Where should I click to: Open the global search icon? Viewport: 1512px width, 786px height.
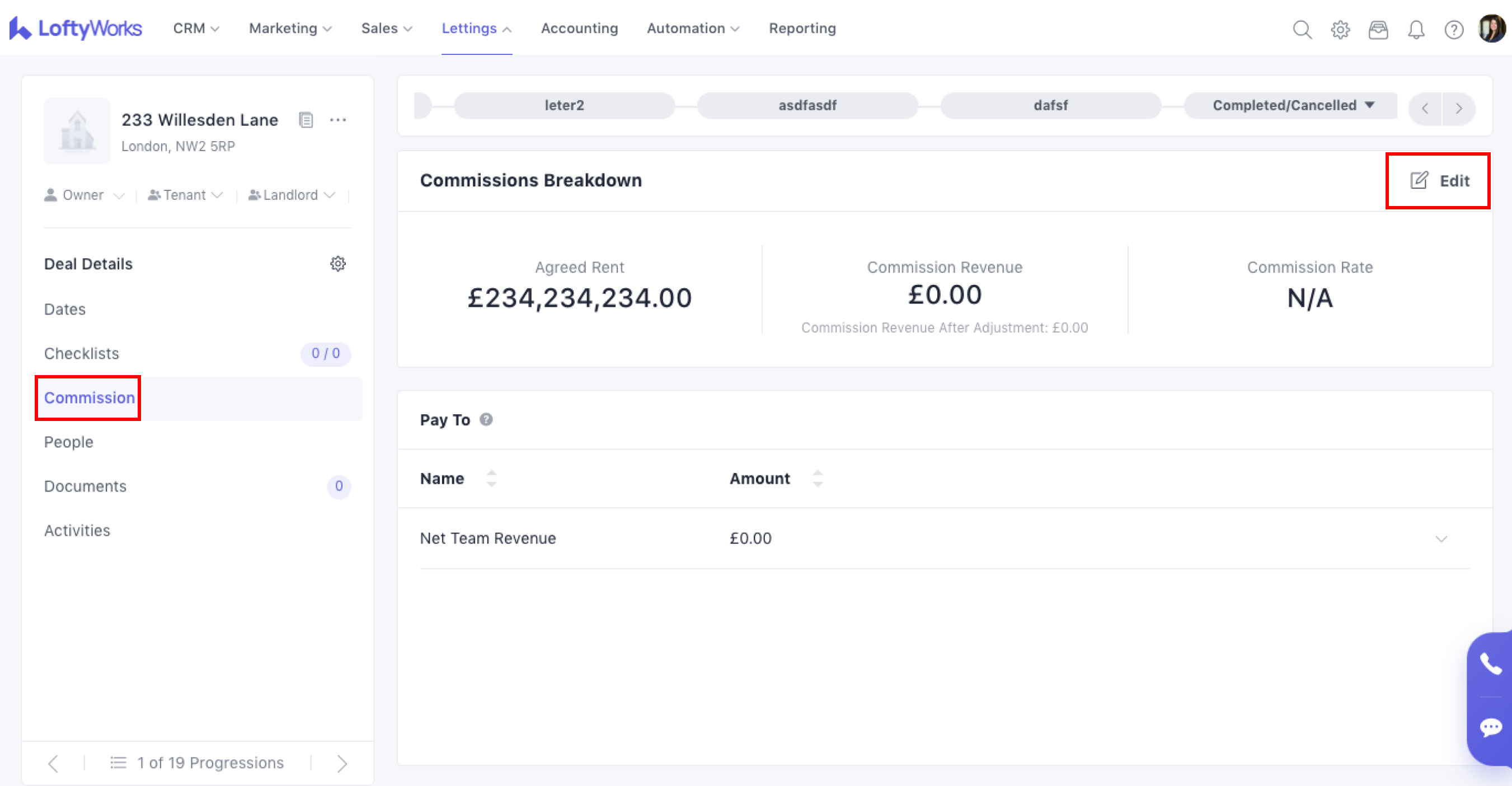click(x=1301, y=29)
